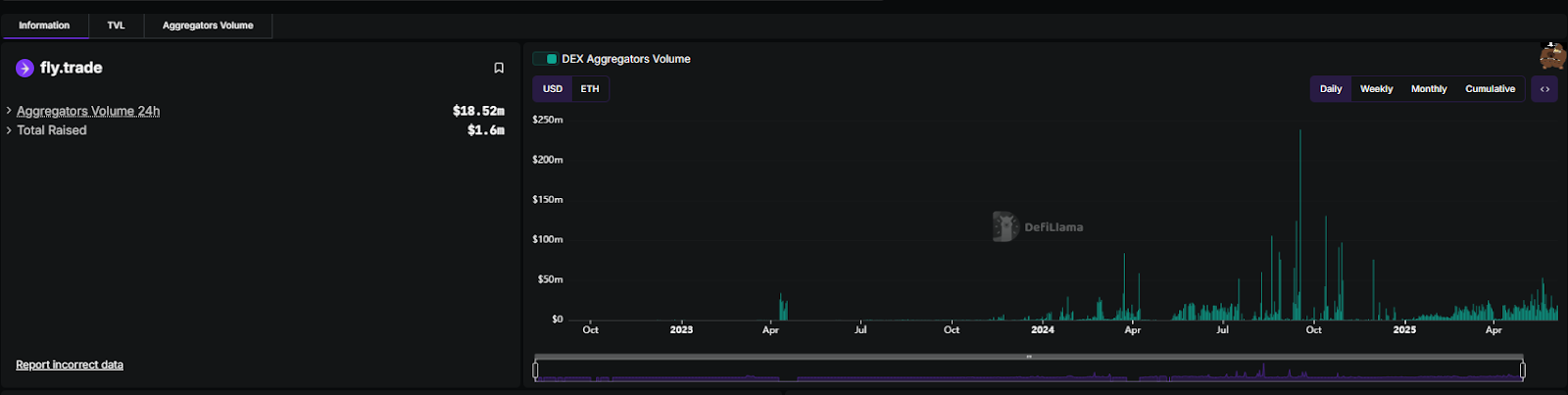Image resolution: width=1568 pixels, height=395 pixels.
Task: Click the 2025 x-axis label
Action: click(x=1404, y=330)
